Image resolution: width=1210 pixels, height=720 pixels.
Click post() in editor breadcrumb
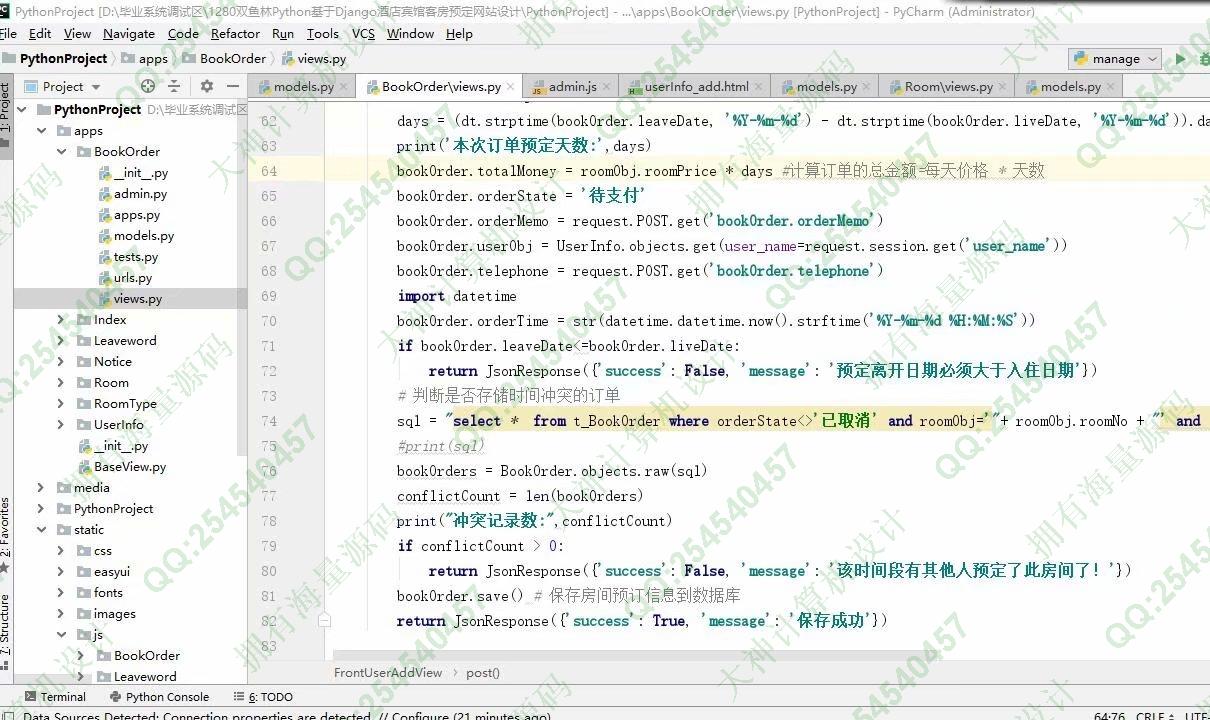pyautogui.click(x=482, y=673)
